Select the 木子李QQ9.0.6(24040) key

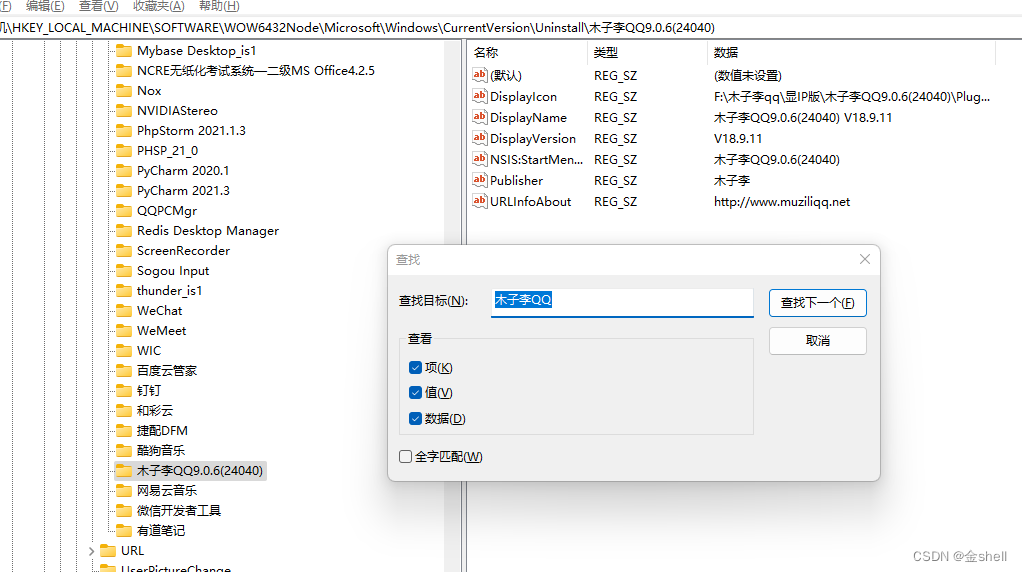tap(199, 470)
